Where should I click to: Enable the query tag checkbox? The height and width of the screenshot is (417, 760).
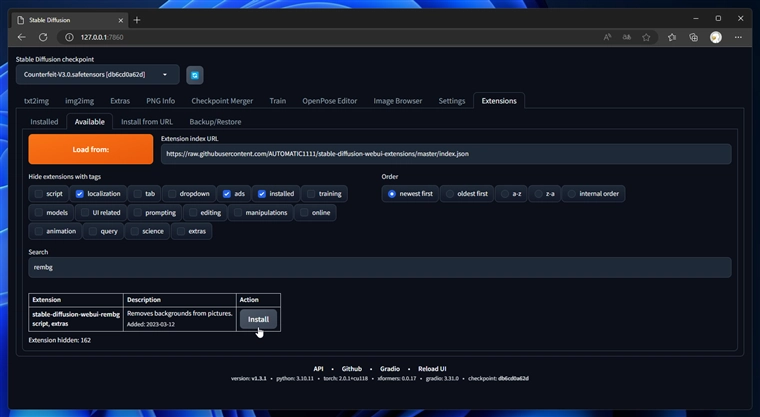point(93,231)
